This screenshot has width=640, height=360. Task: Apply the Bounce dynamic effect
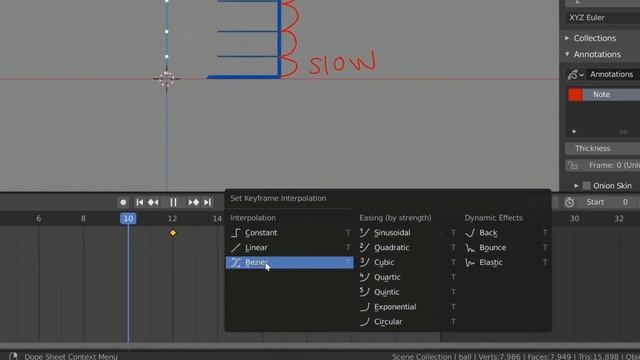pos(506,247)
